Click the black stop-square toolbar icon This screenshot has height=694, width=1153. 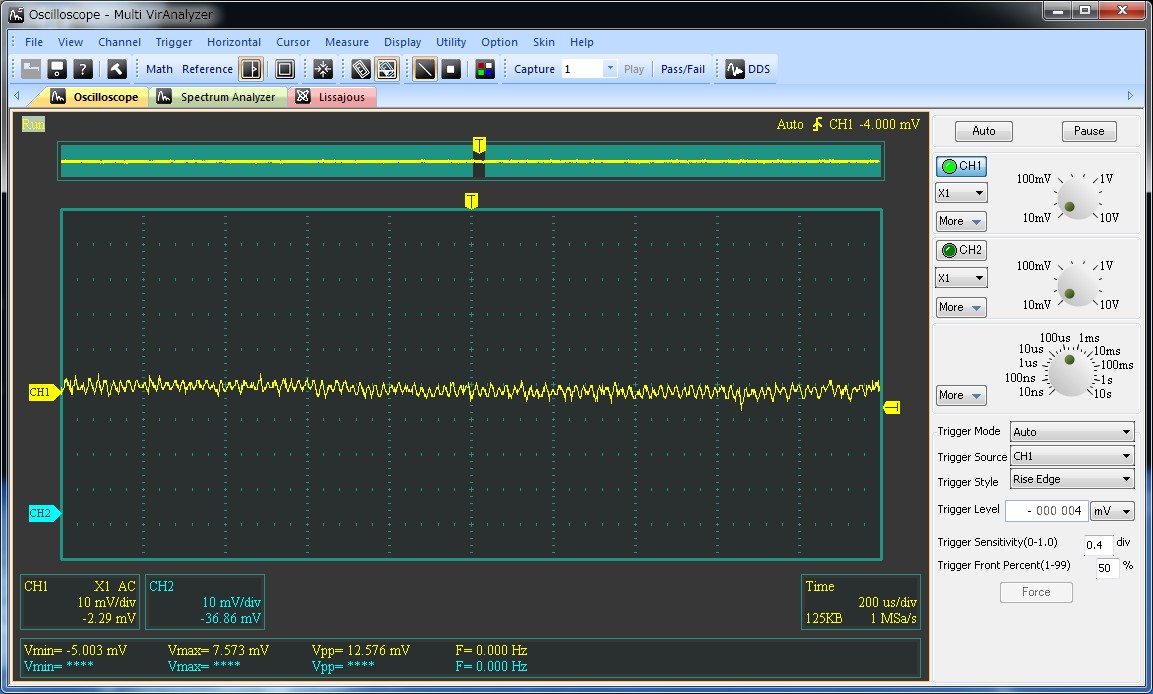[x=451, y=69]
